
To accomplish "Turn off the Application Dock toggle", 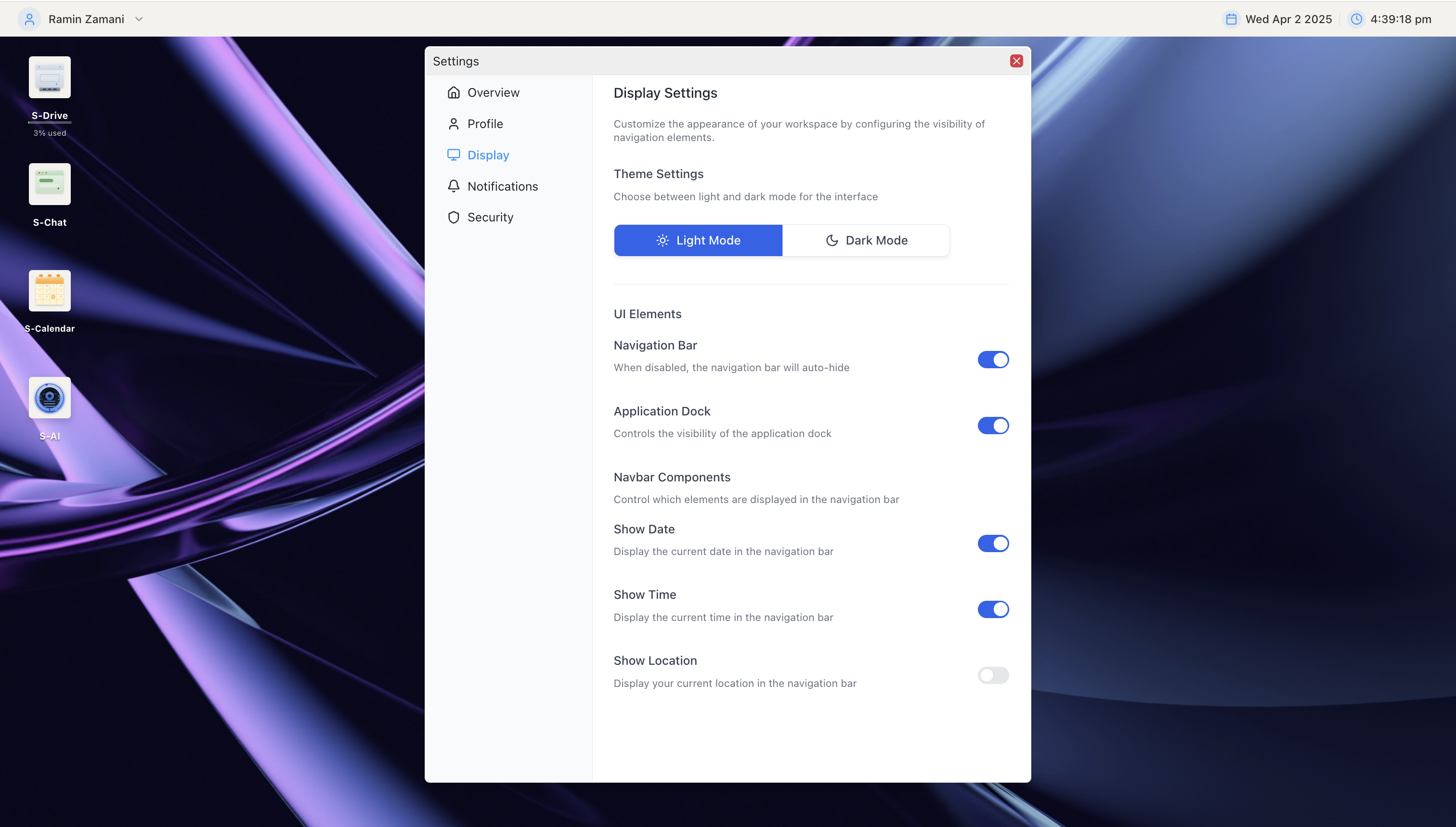I will (992, 426).
